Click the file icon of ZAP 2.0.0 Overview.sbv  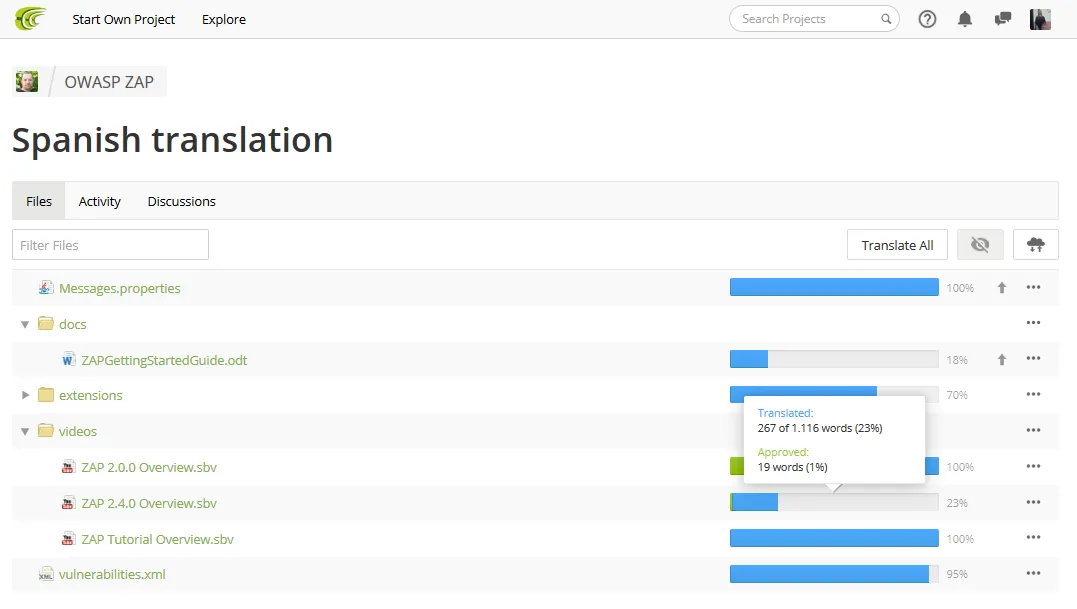[x=68, y=467]
